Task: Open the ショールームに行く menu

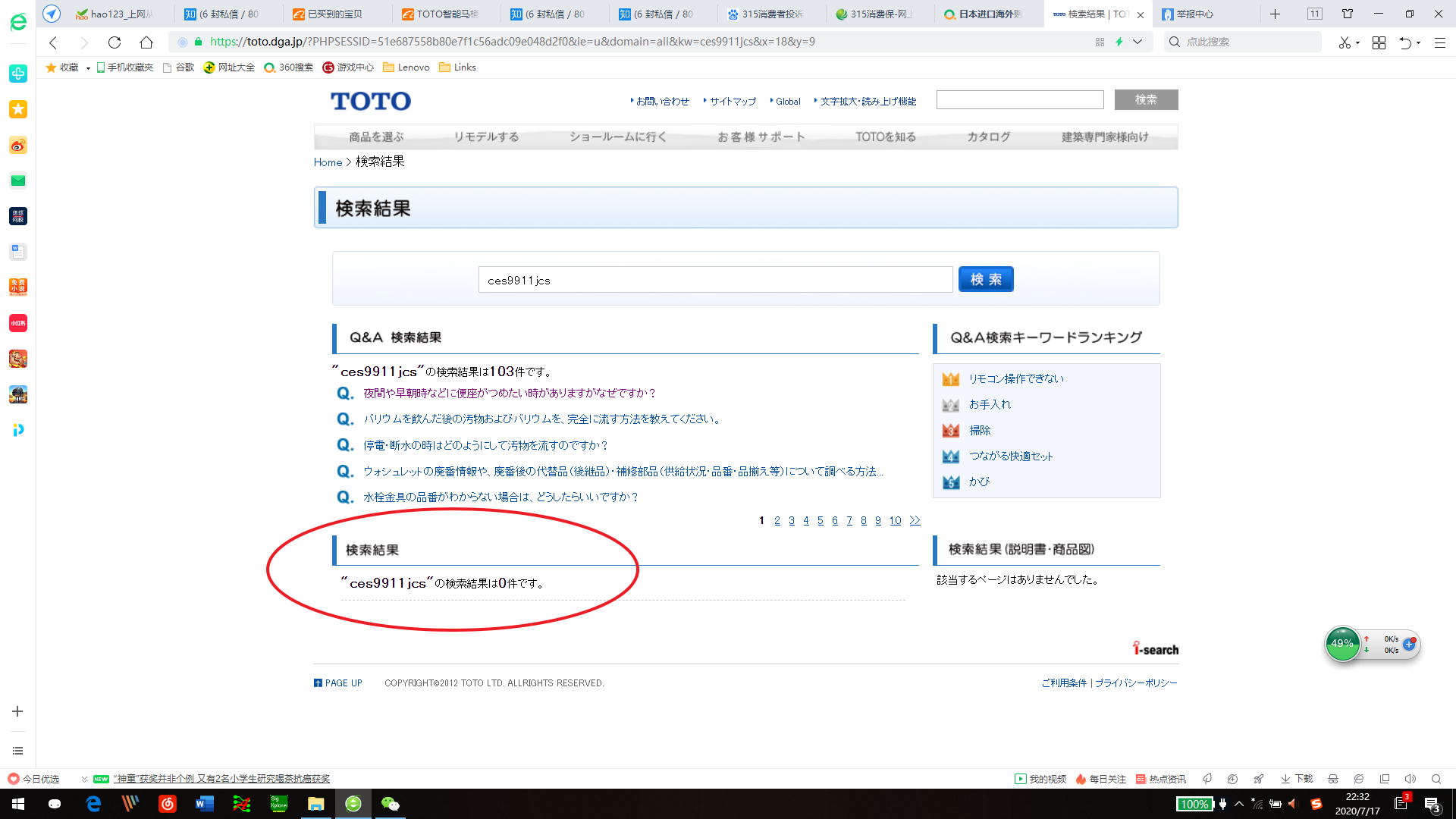Action: [618, 137]
